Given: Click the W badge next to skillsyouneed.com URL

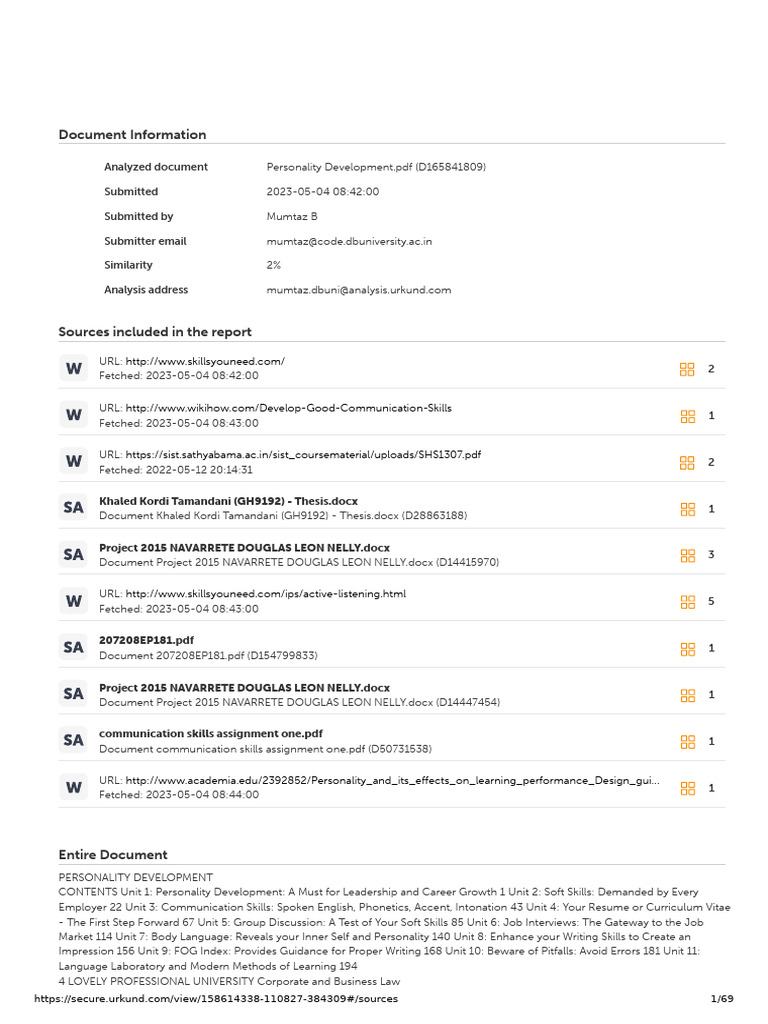Looking at the screenshot, I should pyautogui.click(x=74, y=369).
